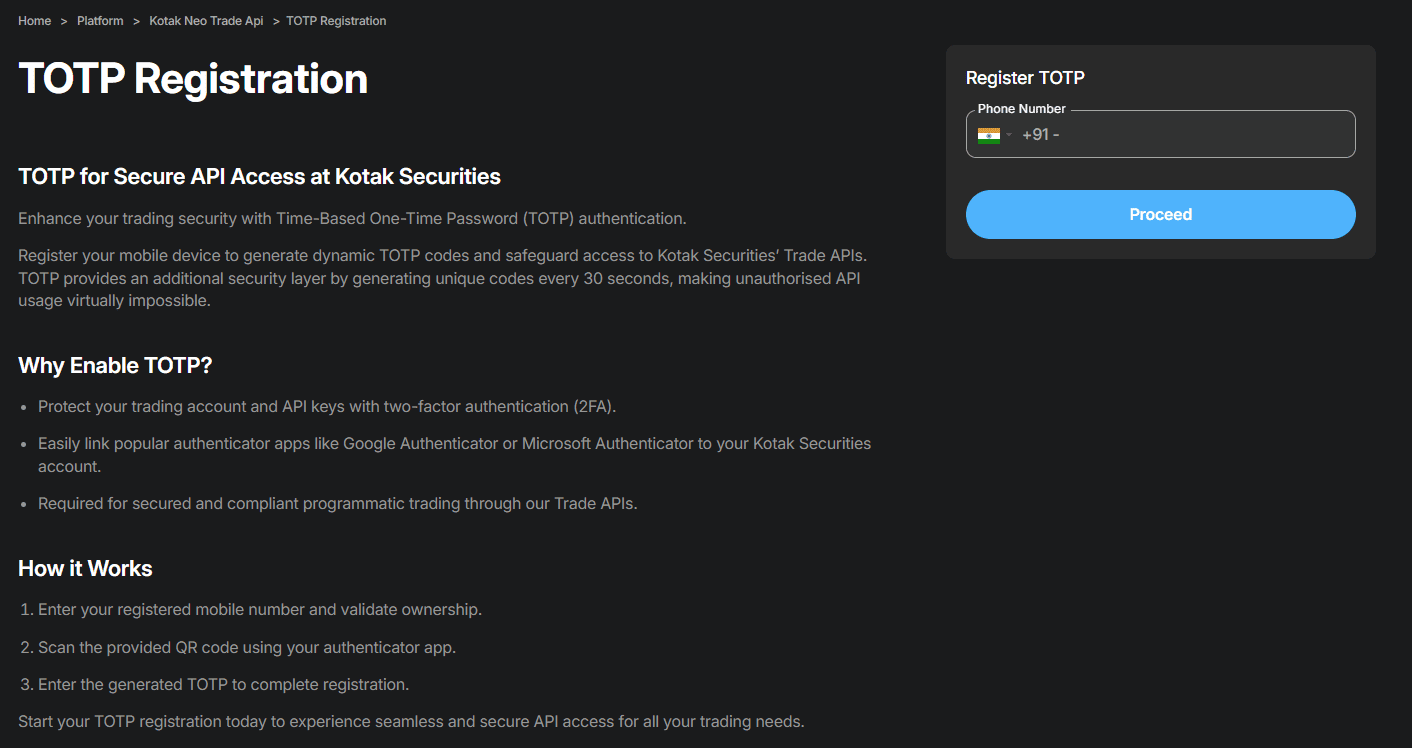Go to the Home breadcrumb link

[35, 21]
